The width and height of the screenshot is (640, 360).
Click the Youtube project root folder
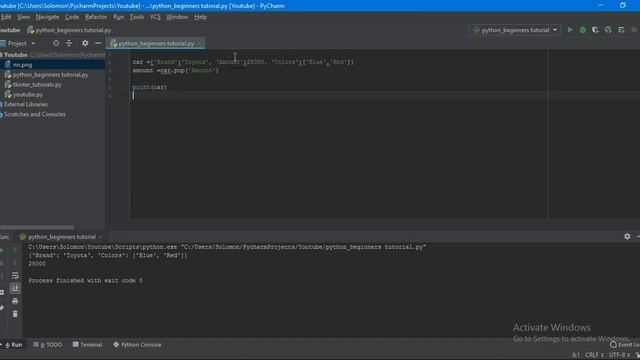pyautogui.click(x=16, y=55)
